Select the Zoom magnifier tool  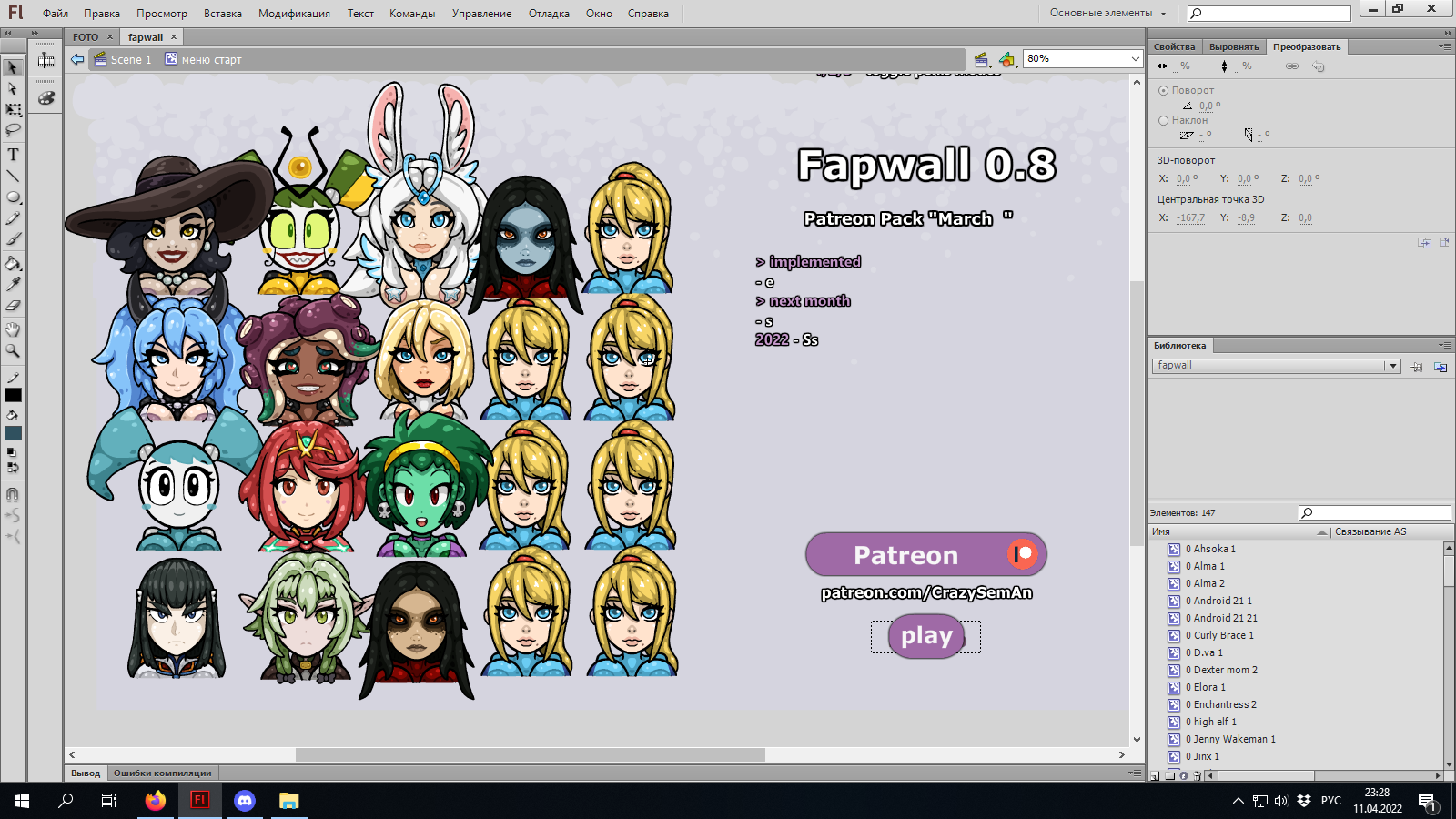(13, 350)
